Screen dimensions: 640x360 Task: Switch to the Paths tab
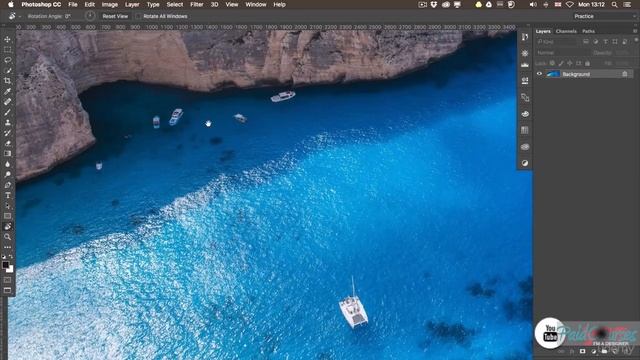click(x=589, y=31)
